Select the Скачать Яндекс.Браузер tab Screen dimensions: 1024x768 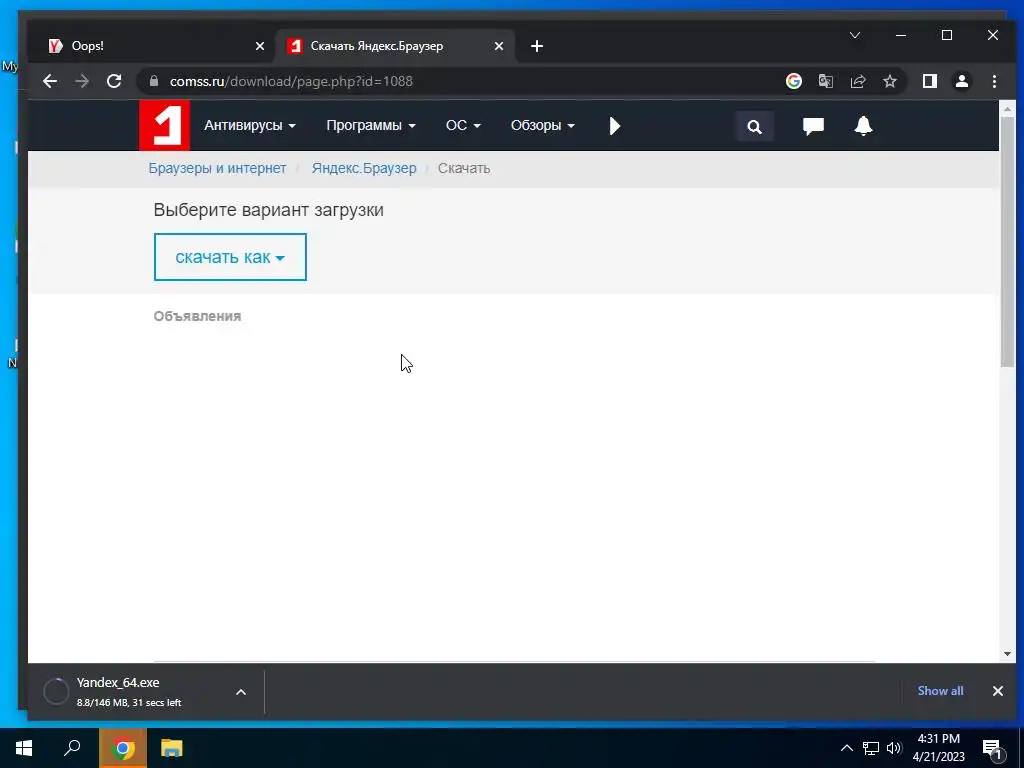(x=395, y=46)
